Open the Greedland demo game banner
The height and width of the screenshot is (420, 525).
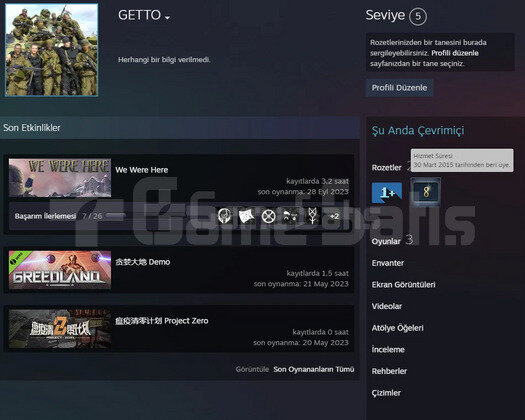(x=60, y=270)
